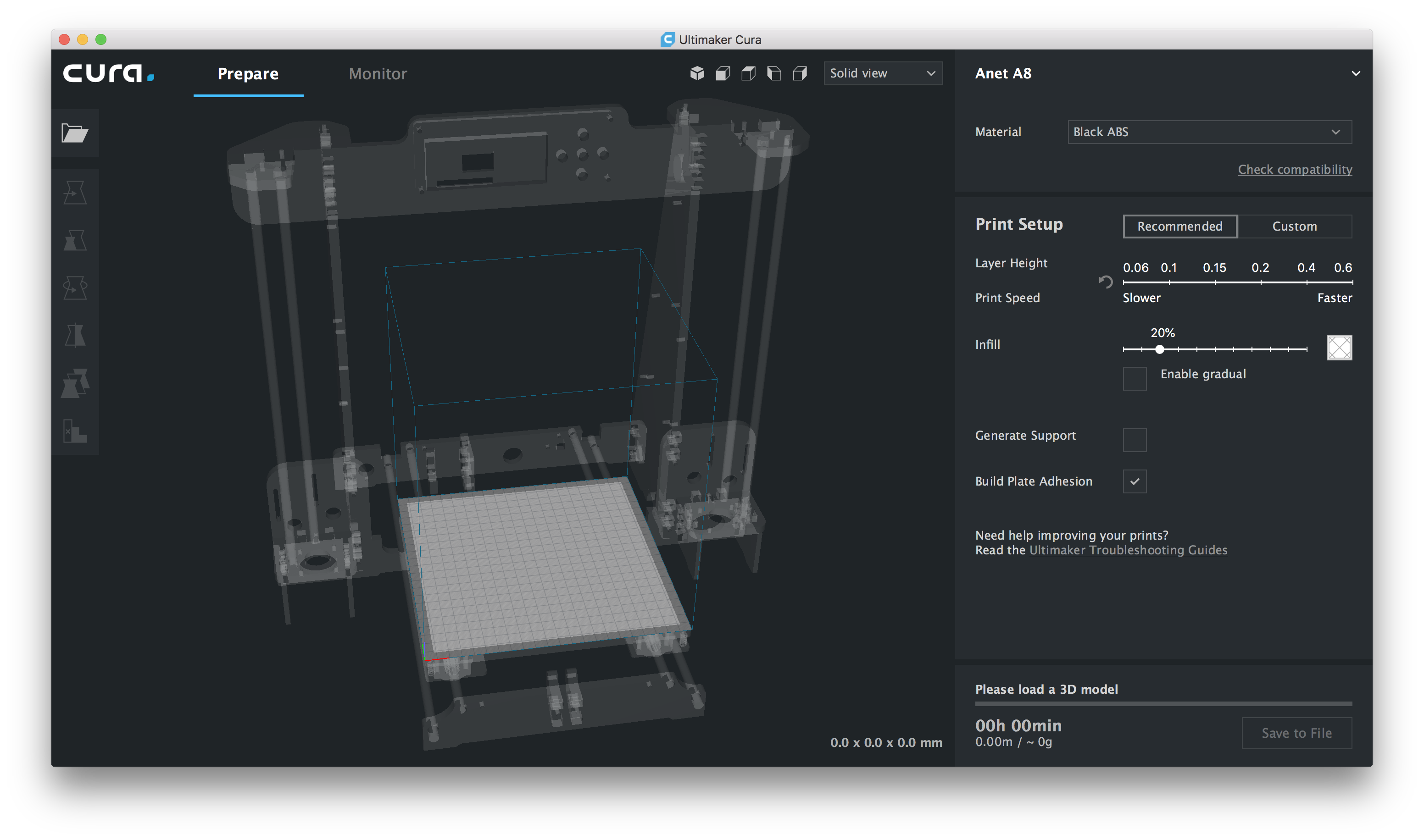This screenshot has width=1424, height=840.
Task: Reset layer height with the undo arrow
Action: coord(1105,282)
